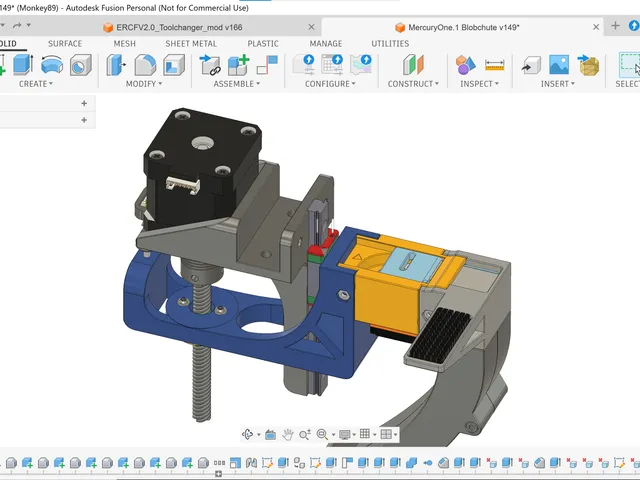This screenshot has width=640, height=480.
Task: Switch to the PLASTIC tab
Action: click(x=263, y=44)
